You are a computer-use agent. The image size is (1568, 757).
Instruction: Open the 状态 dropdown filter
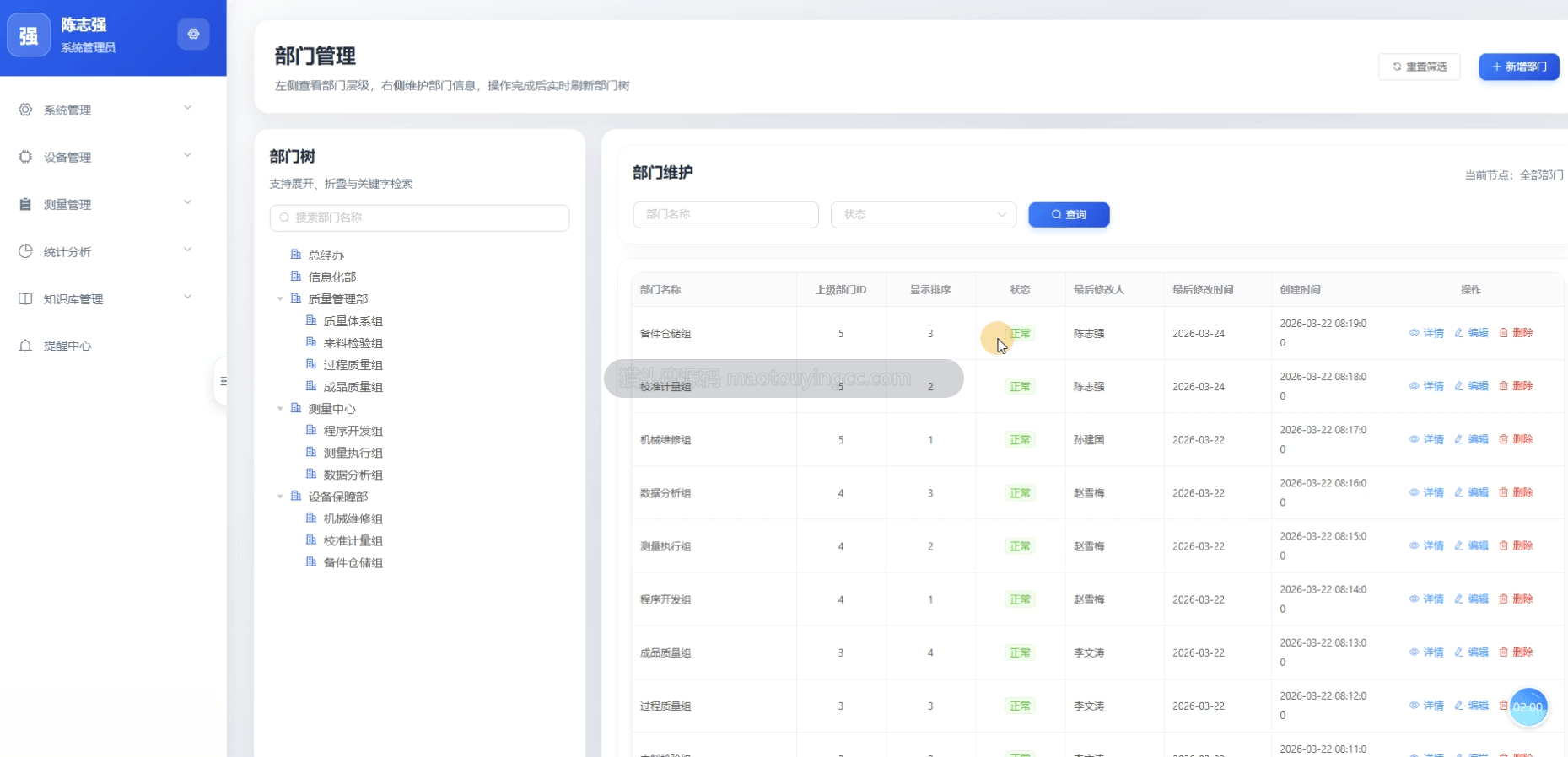coord(924,214)
